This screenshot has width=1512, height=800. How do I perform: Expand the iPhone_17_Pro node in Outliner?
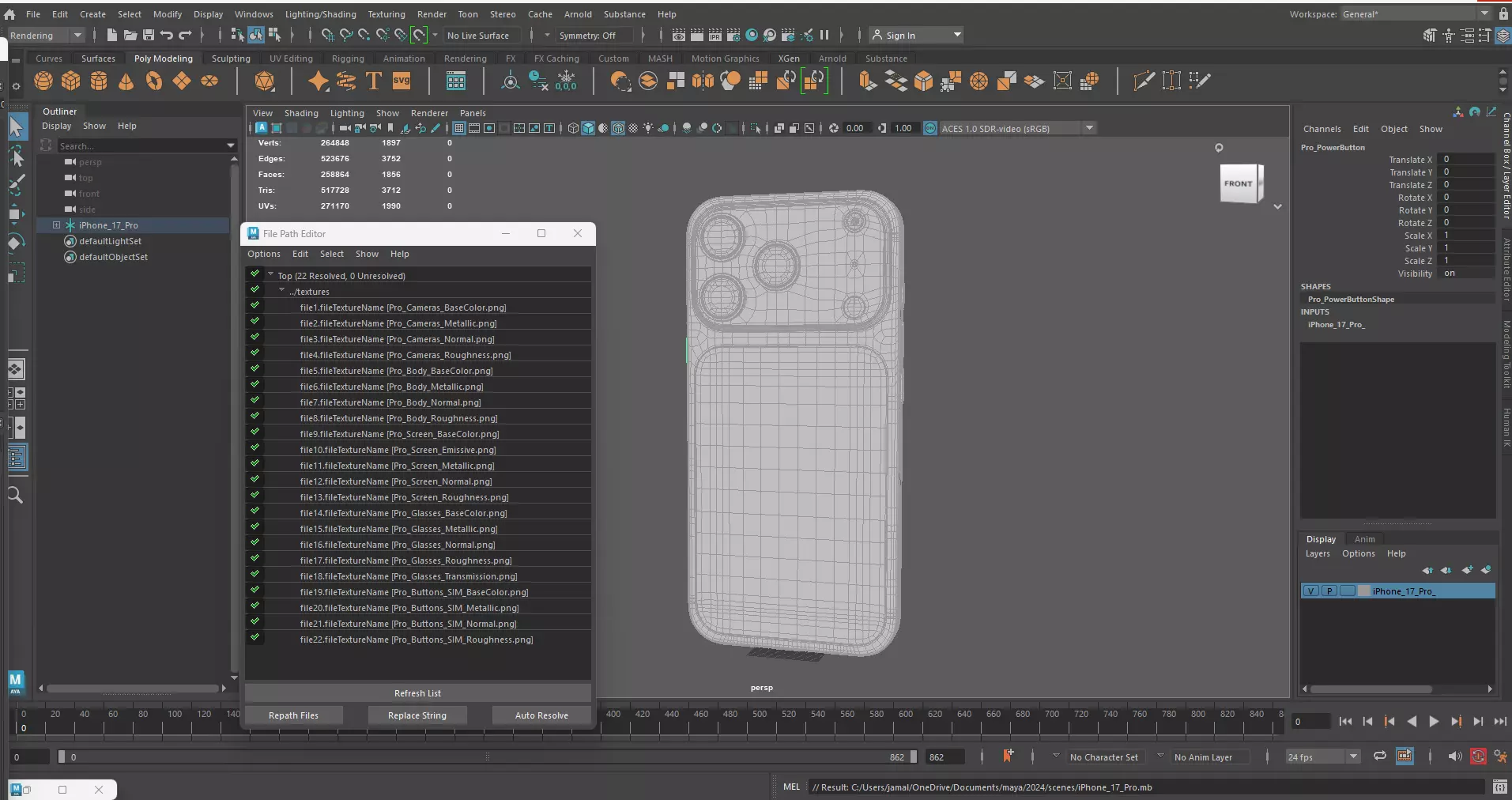click(57, 225)
